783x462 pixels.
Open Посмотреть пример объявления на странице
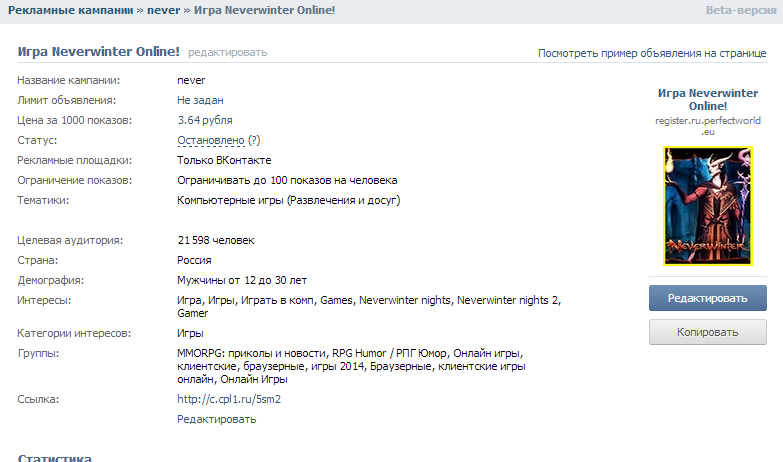pyautogui.click(x=652, y=53)
